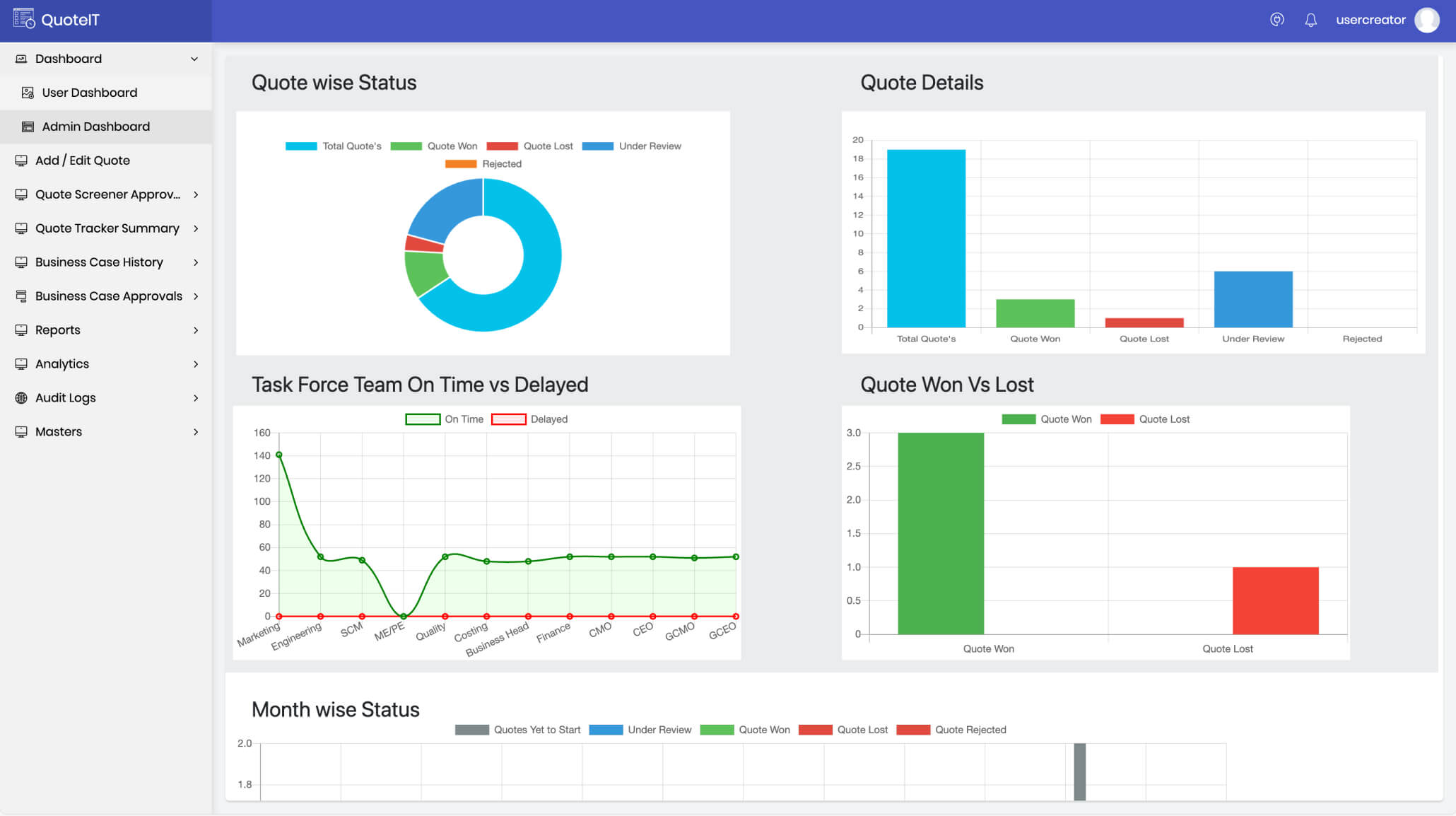
Task: Click the Business Case Approvals icon
Action: point(21,296)
